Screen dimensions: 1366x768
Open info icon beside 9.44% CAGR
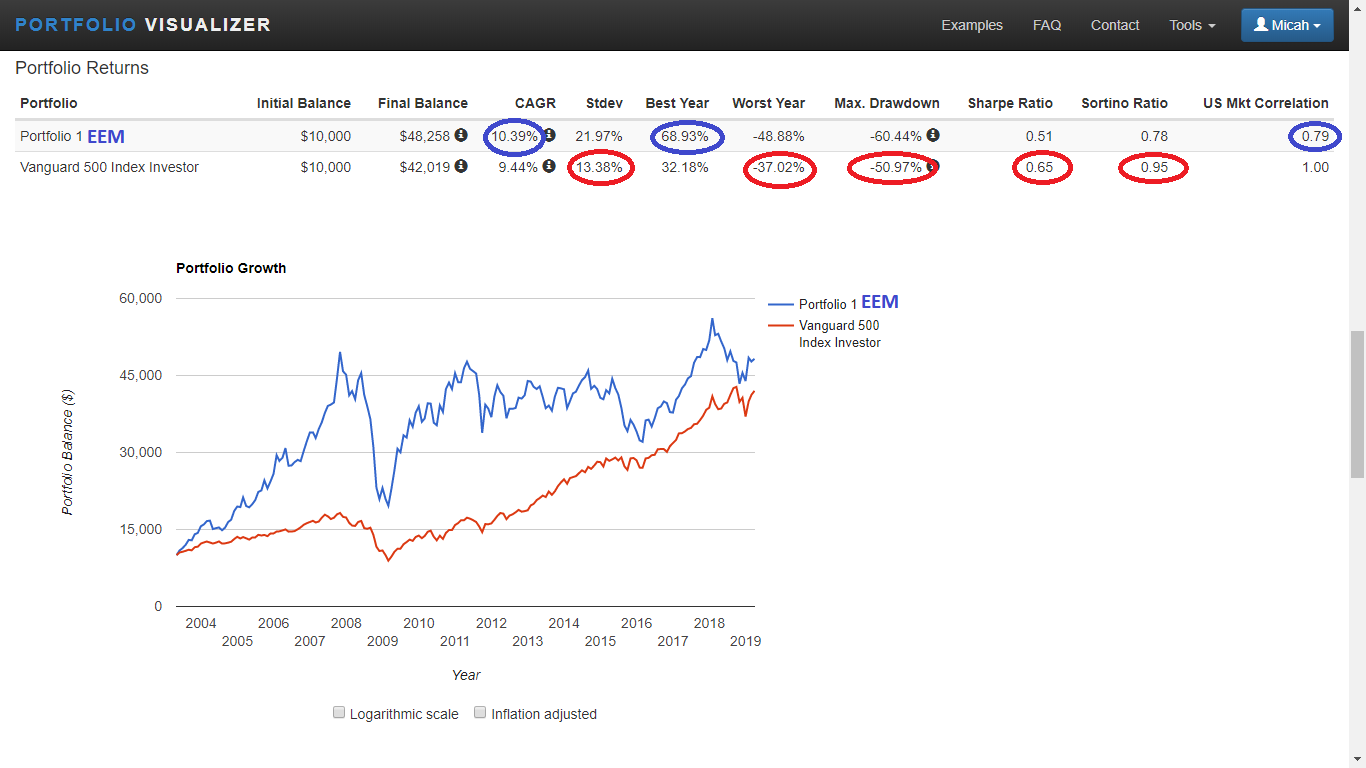pyautogui.click(x=549, y=166)
